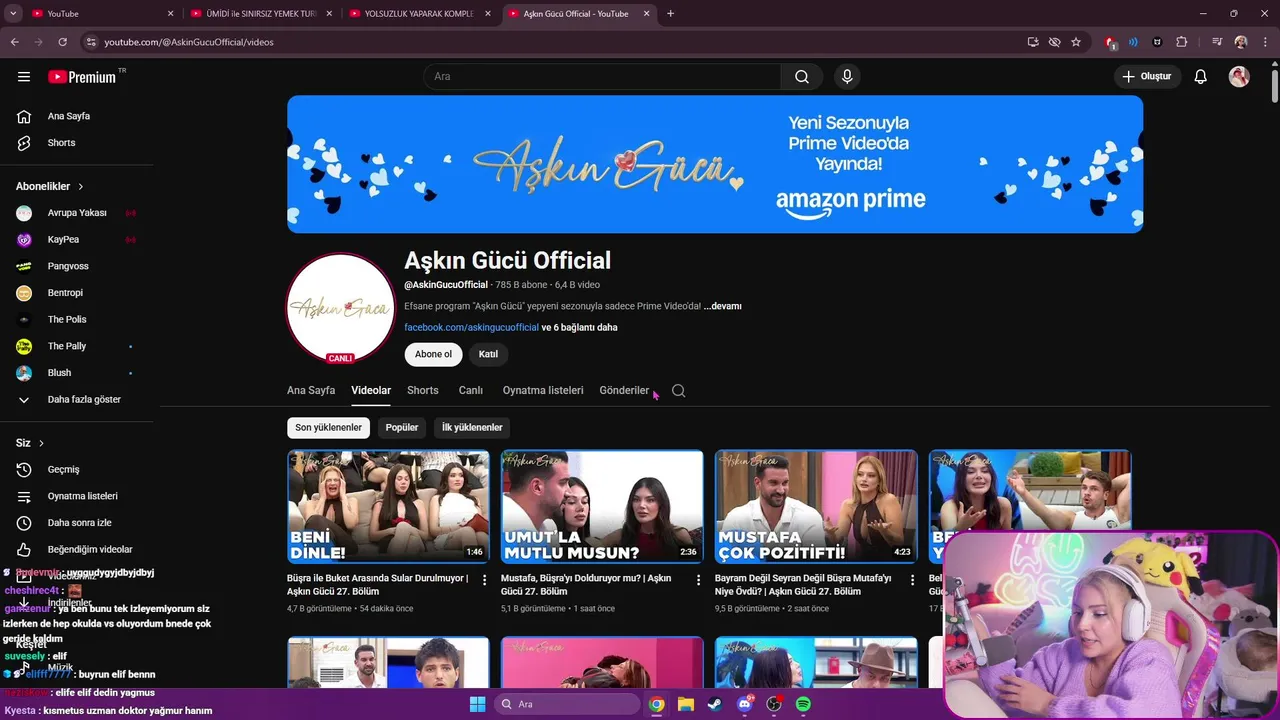The width and height of the screenshot is (1280, 720).
Task: Open ve 6 bağlantı daha links
Action: (x=580, y=327)
